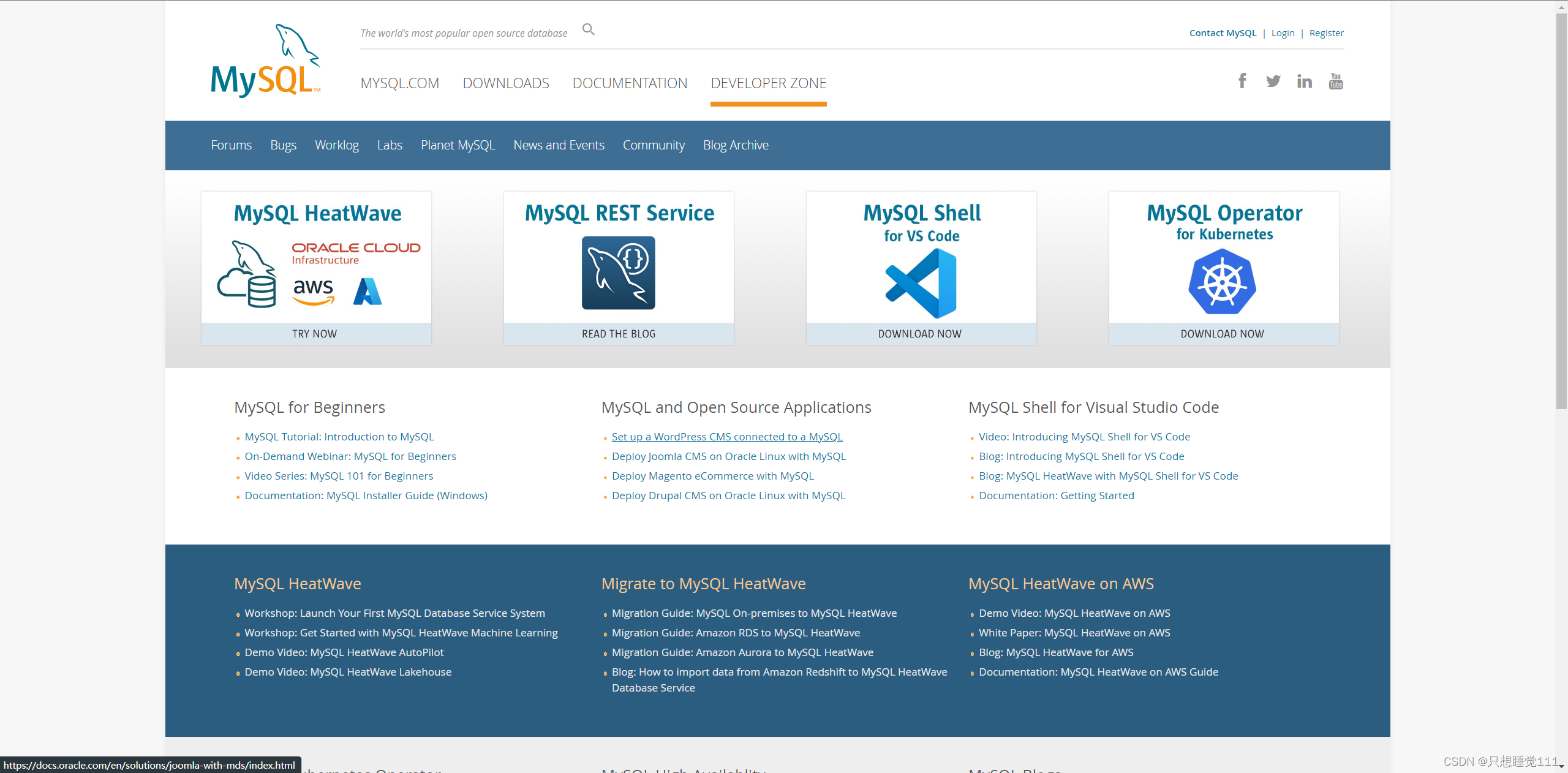Click the Visual Studio Code logo
The image size is (1568, 773).
[921, 284]
